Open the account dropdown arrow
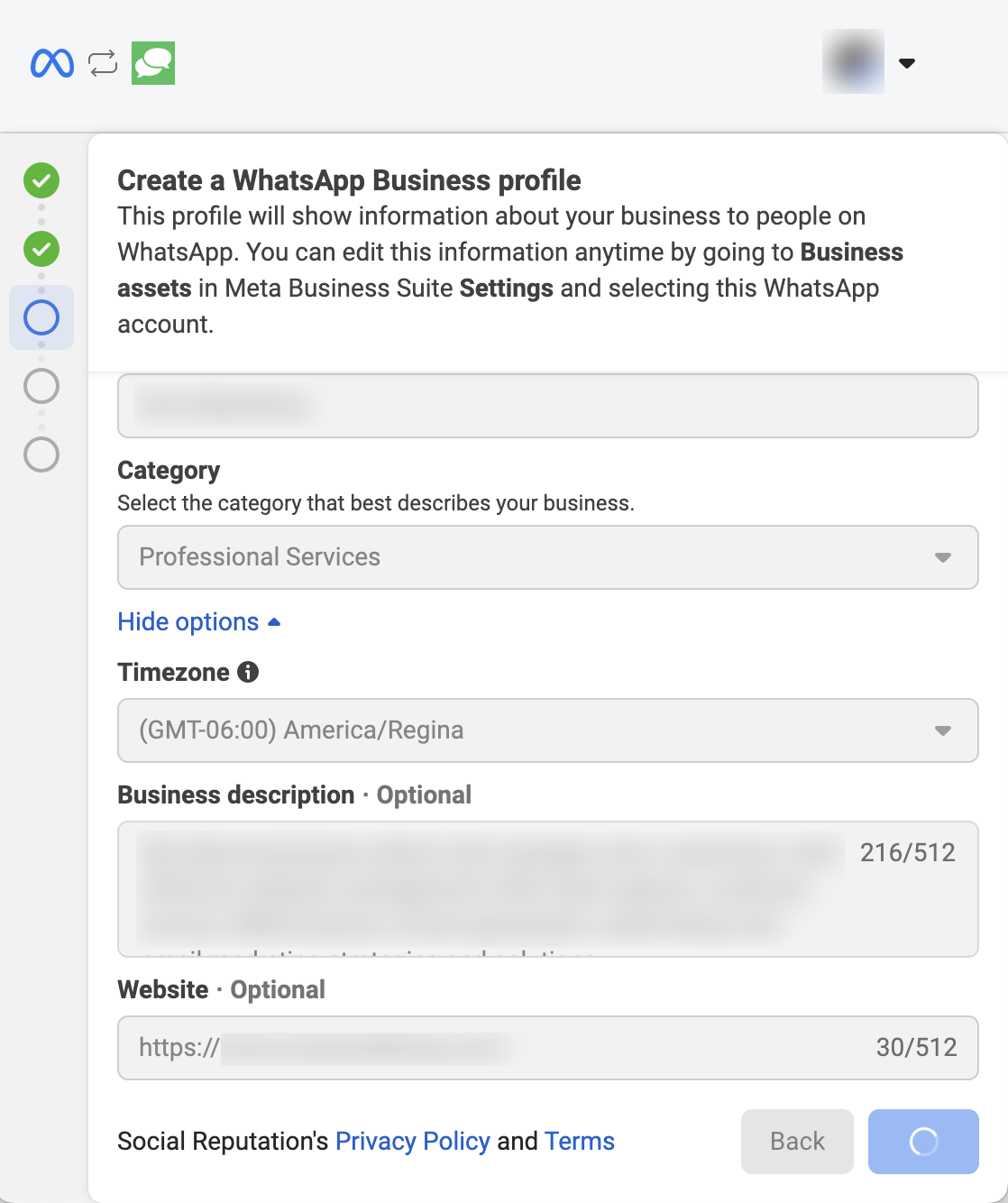 point(907,63)
